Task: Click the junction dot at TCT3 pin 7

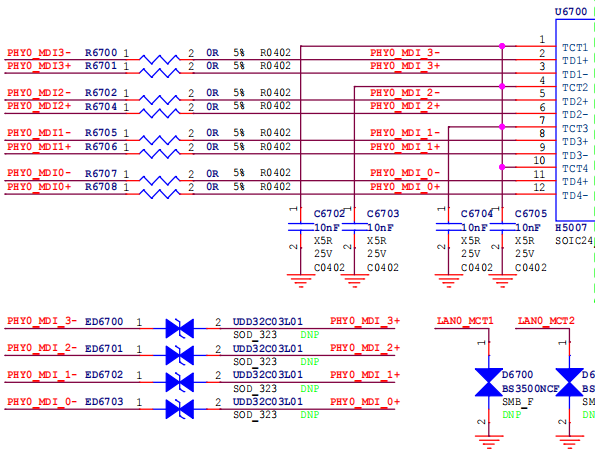Action: pyautogui.click(x=502, y=127)
